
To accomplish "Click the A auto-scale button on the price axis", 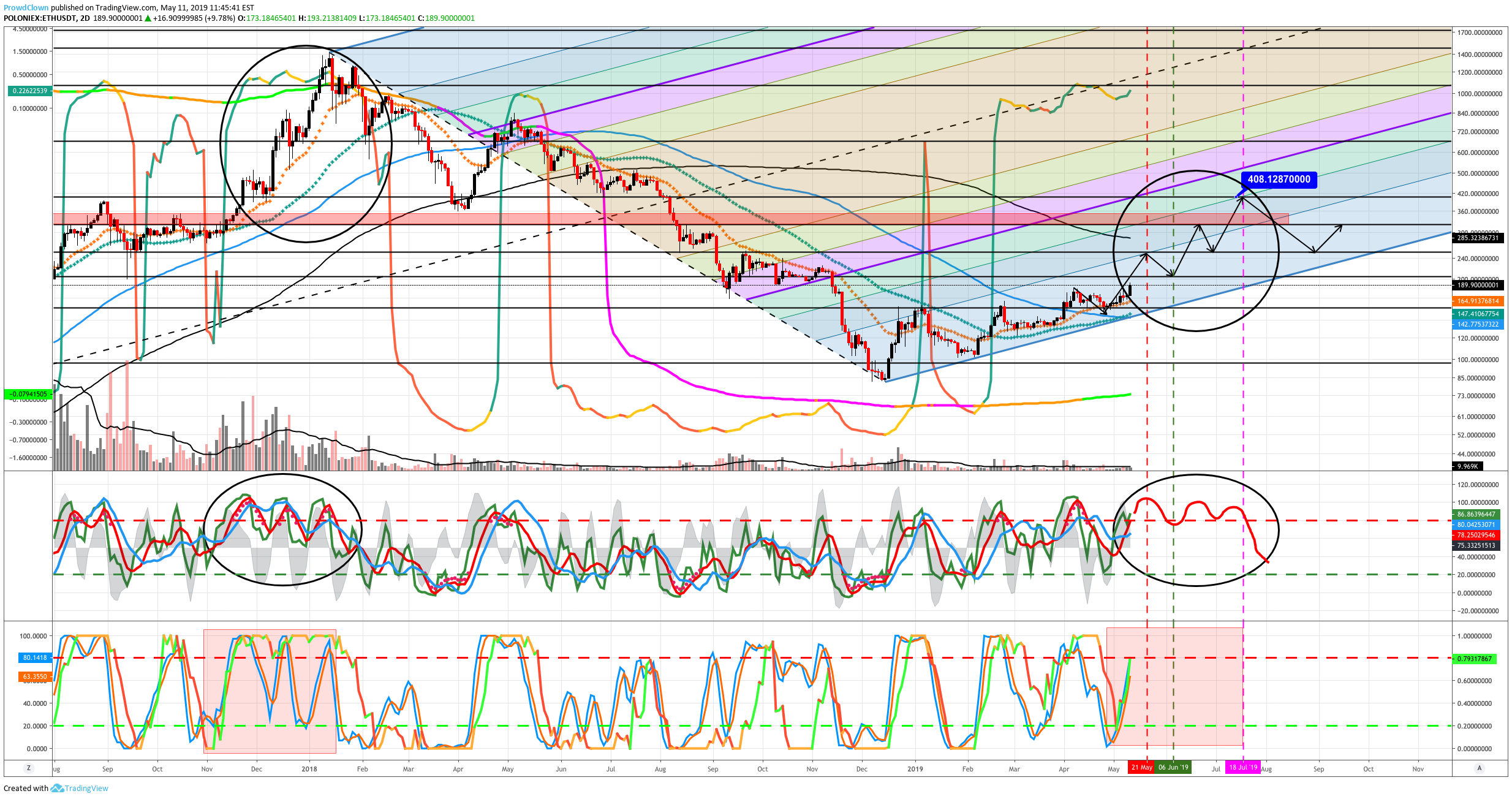I will [1480, 768].
